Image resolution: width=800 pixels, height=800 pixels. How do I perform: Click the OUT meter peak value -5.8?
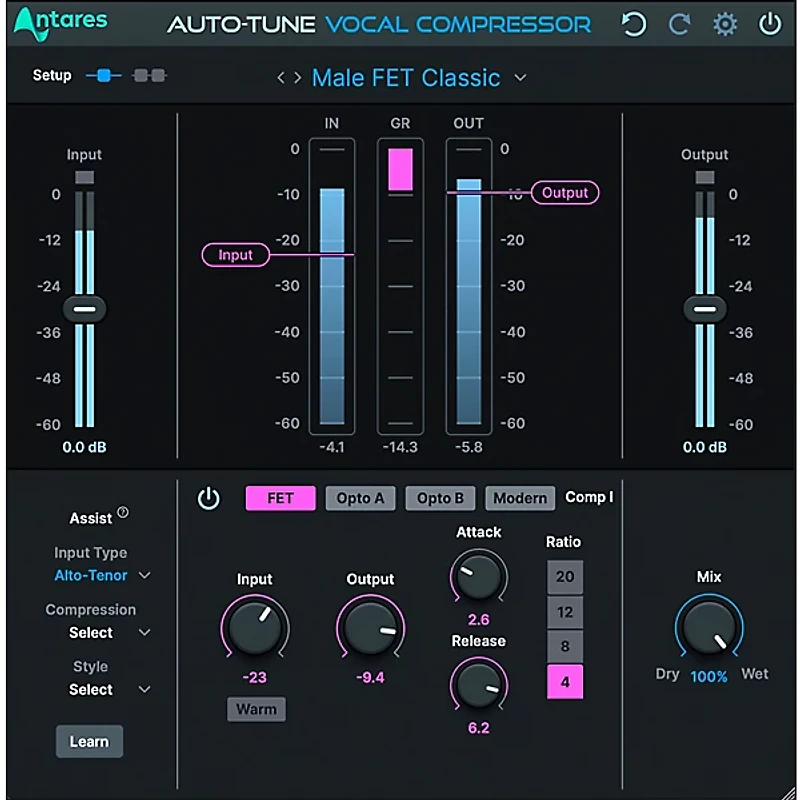(x=468, y=447)
